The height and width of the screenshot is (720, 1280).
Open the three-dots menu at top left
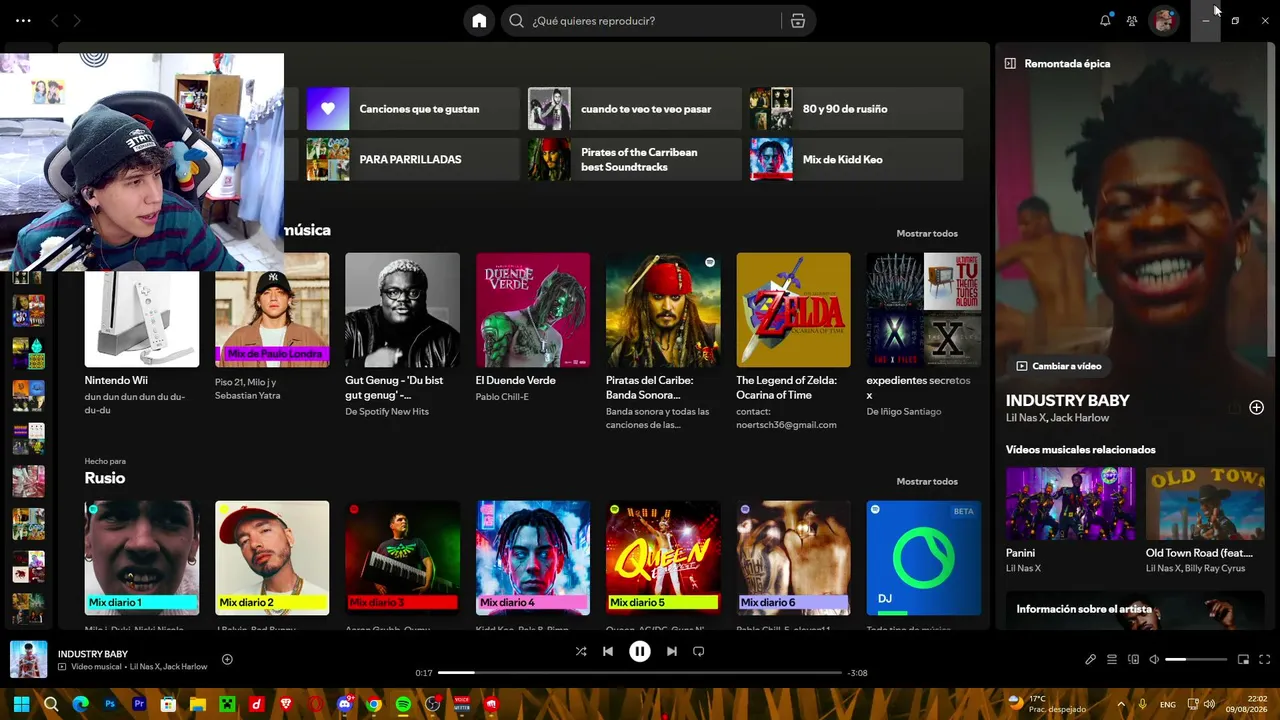click(x=23, y=20)
